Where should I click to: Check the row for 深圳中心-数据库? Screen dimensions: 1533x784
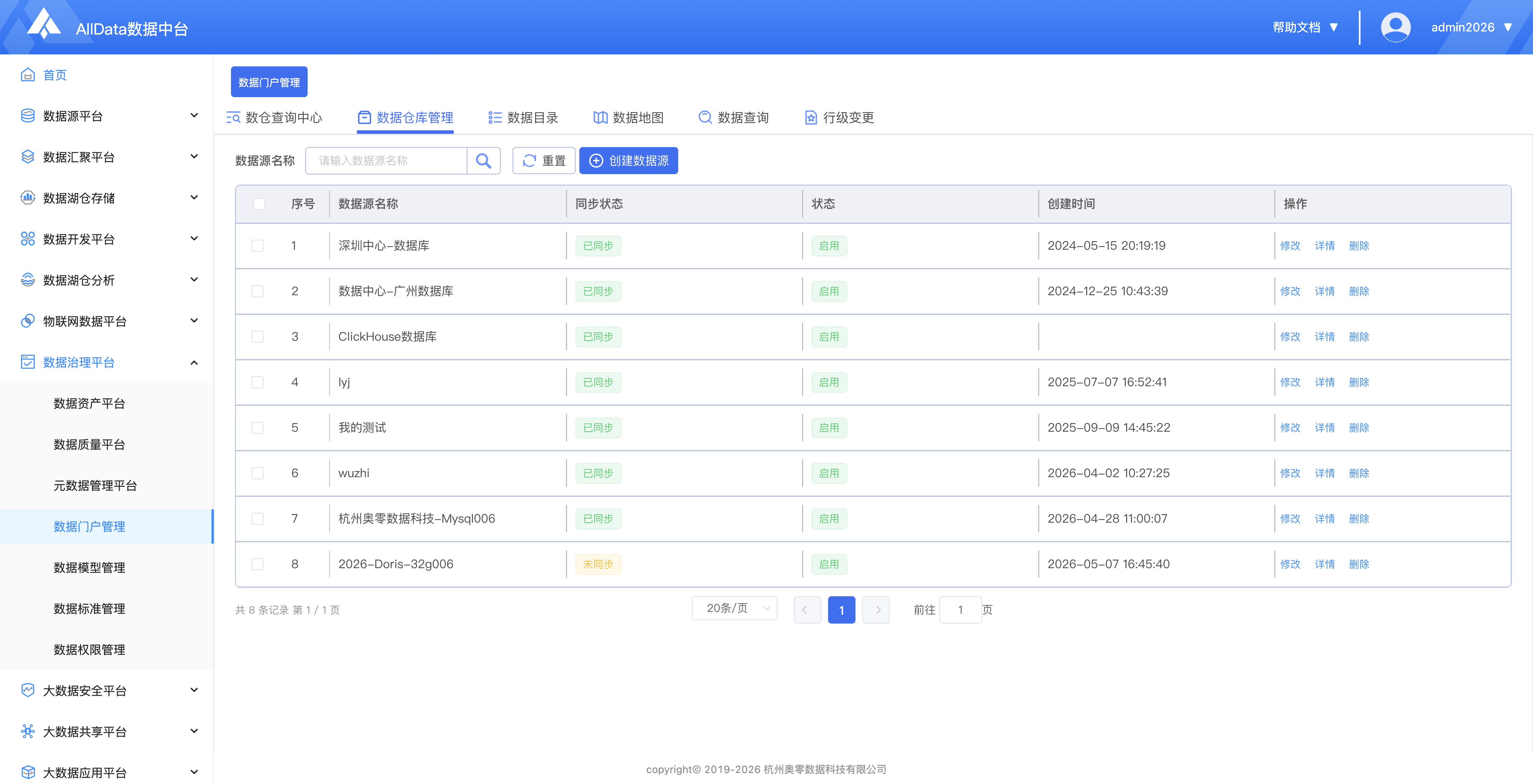click(257, 246)
